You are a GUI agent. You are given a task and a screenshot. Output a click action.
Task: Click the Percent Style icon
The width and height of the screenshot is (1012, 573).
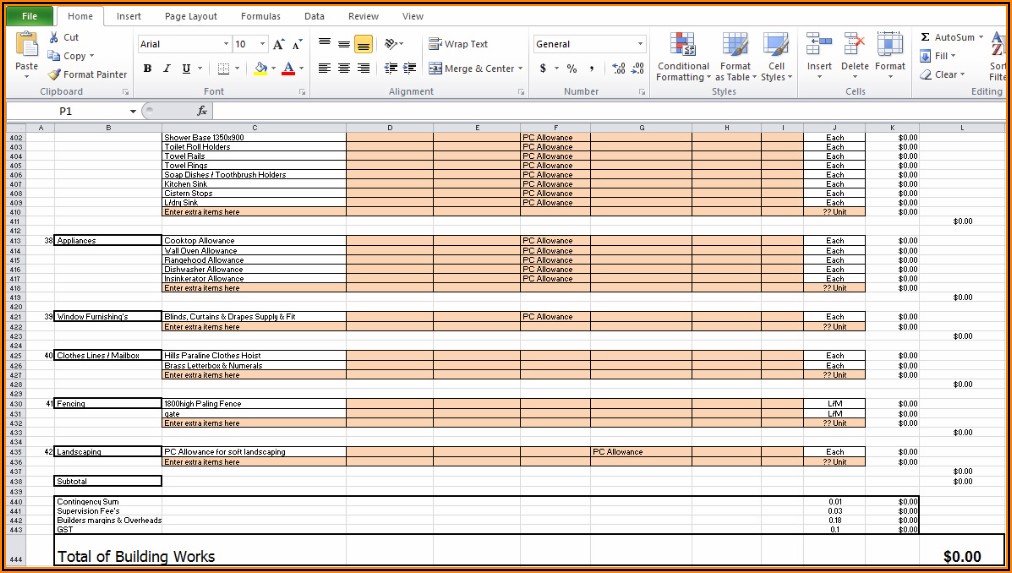point(572,69)
